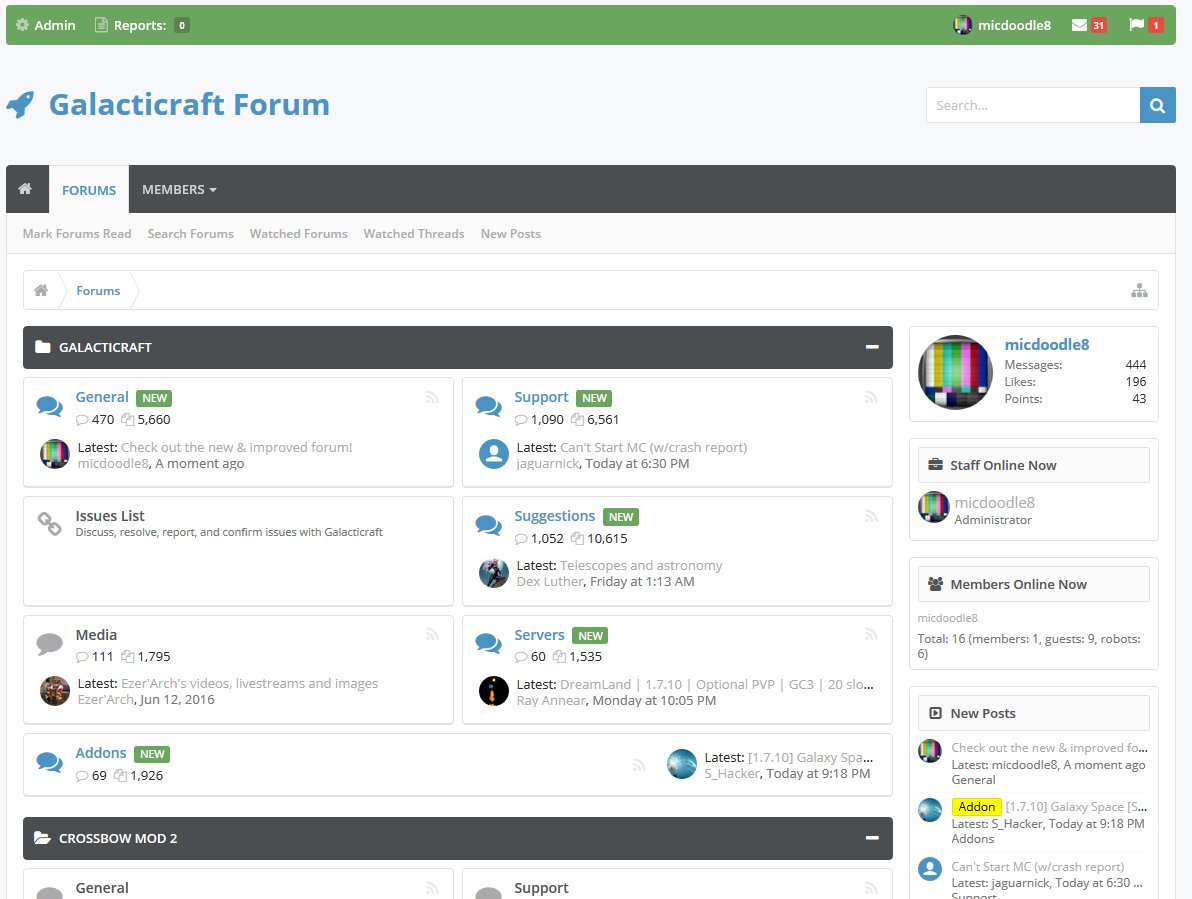Open Watched Threads

[x=414, y=234]
